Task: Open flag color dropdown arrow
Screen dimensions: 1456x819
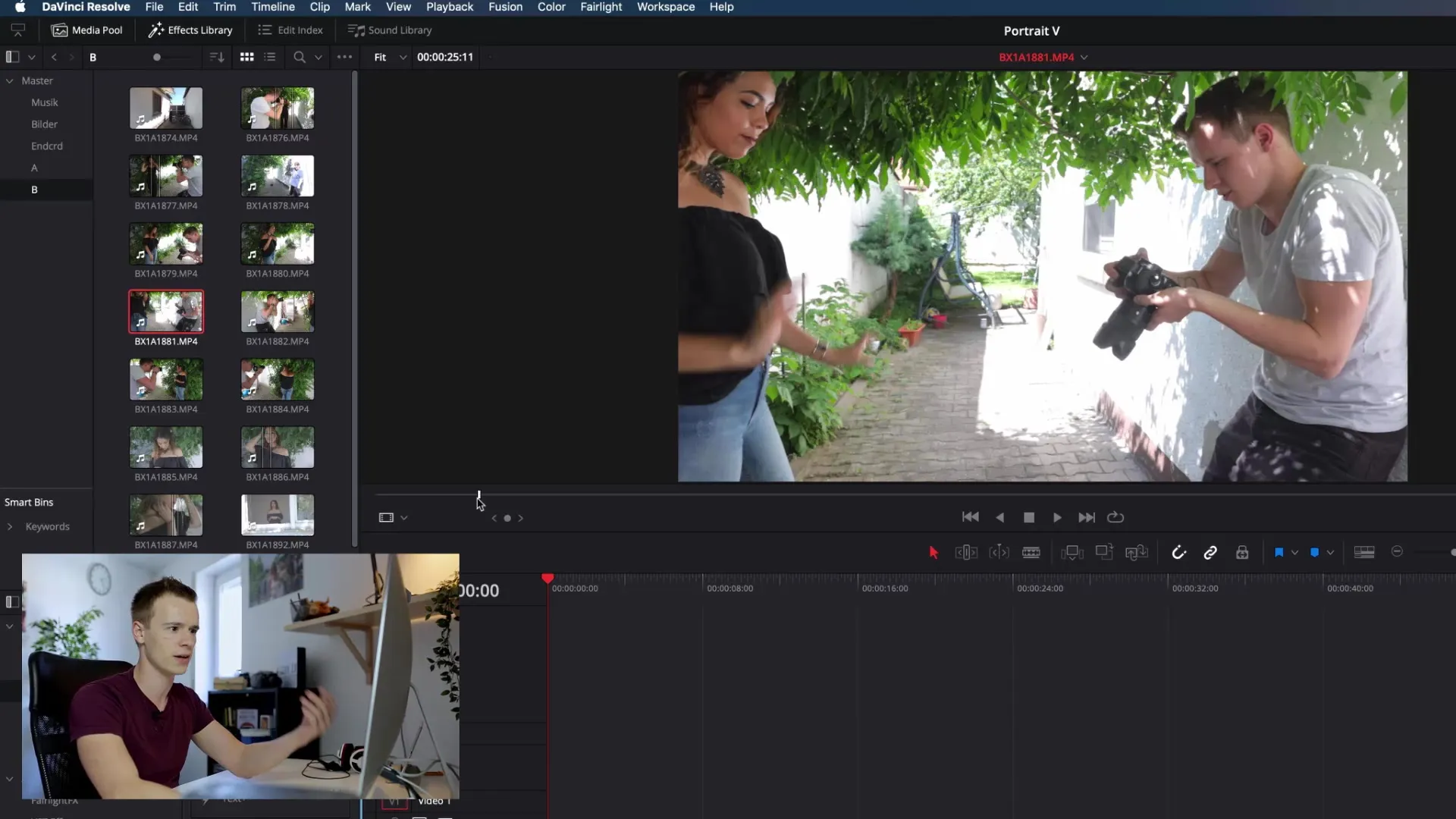Action: (x=1294, y=553)
